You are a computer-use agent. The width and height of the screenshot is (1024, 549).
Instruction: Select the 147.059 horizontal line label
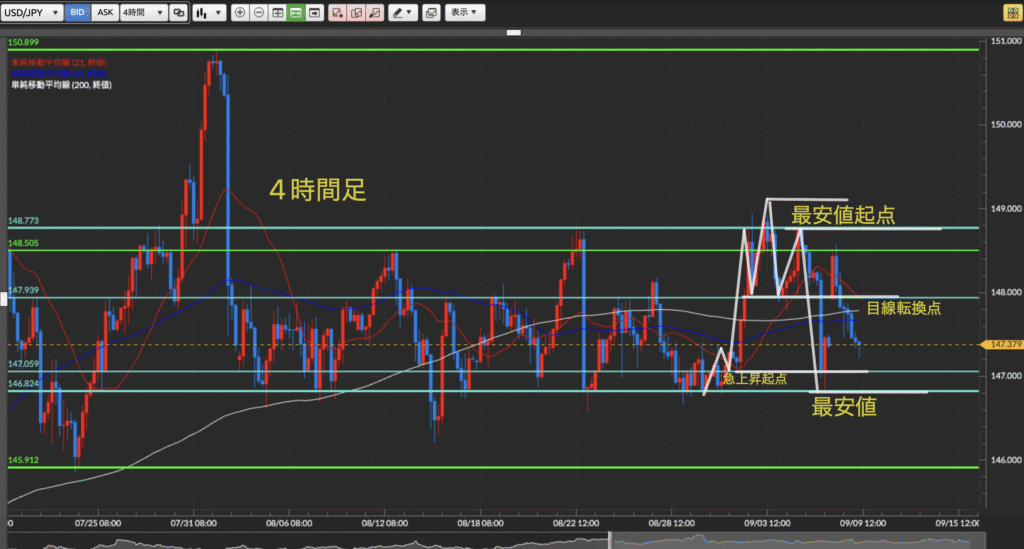(24, 364)
